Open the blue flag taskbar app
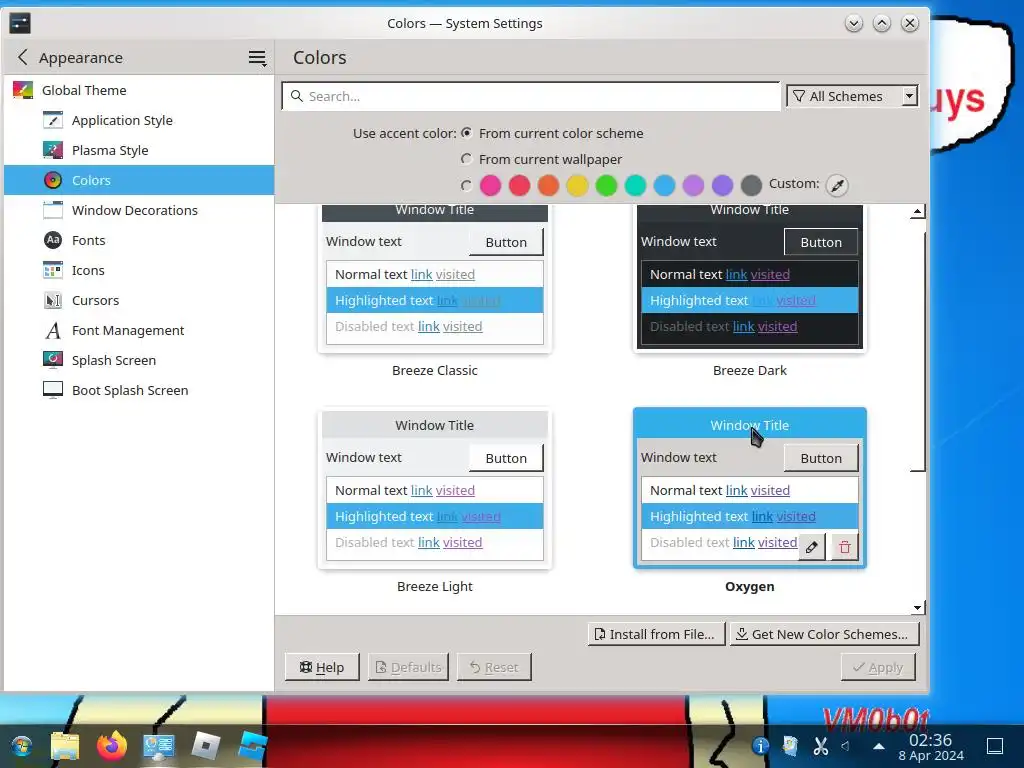1024x768 pixels. coord(253,746)
